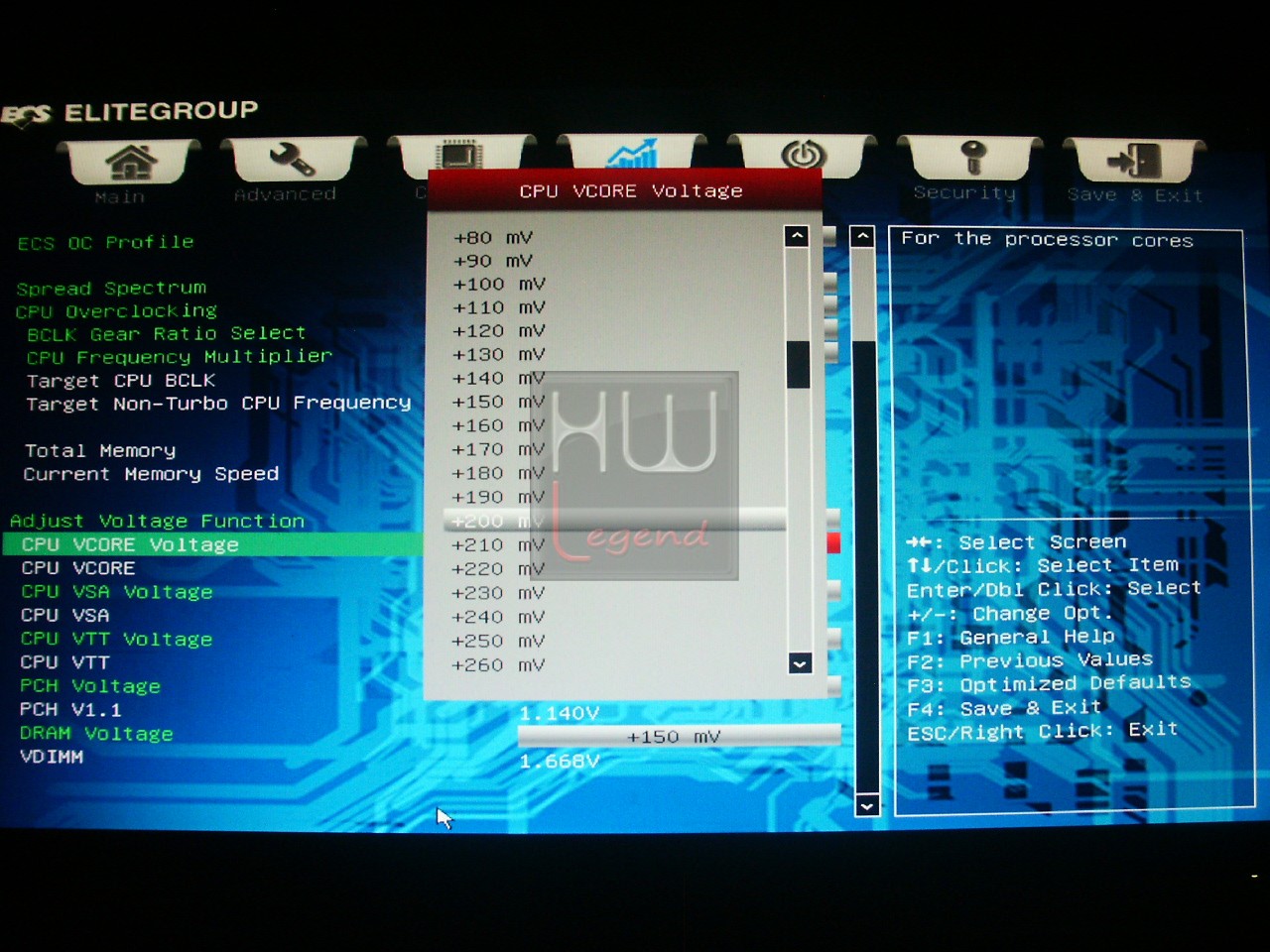Screen dimensions: 1270x952
Task: Choose +140 mV from the list
Action: [x=499, y=378]
